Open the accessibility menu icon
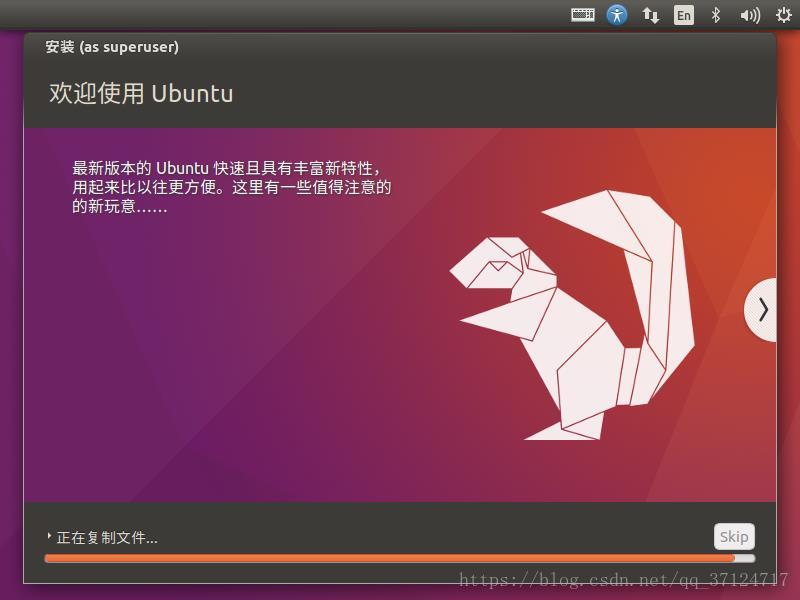This screenshot has height=600, width=800. click(616, 15)
